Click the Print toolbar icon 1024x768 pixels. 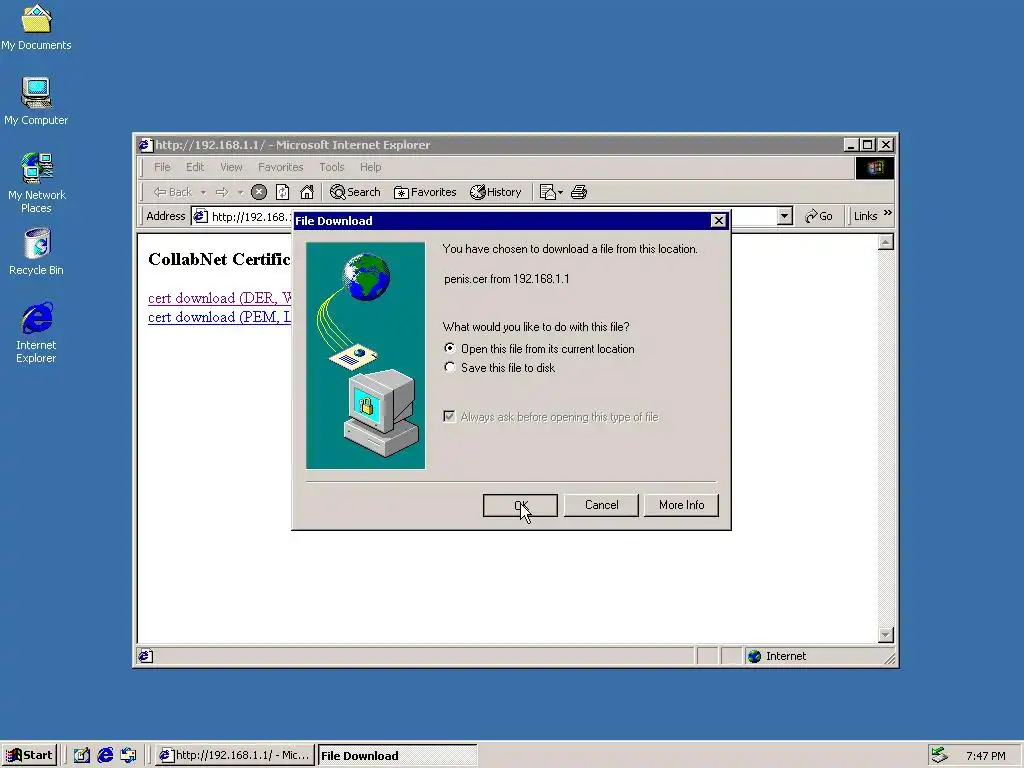pyautogui.click(x=579, y=192)
